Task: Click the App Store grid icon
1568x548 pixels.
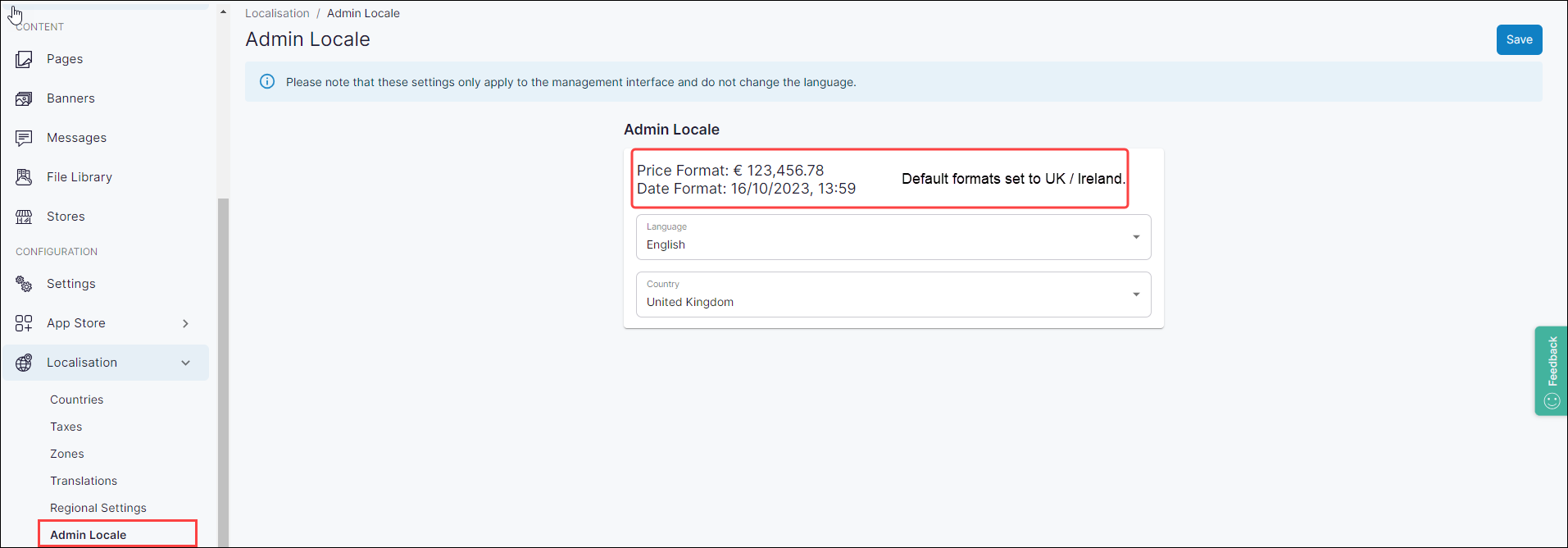Action: (24, 323)
